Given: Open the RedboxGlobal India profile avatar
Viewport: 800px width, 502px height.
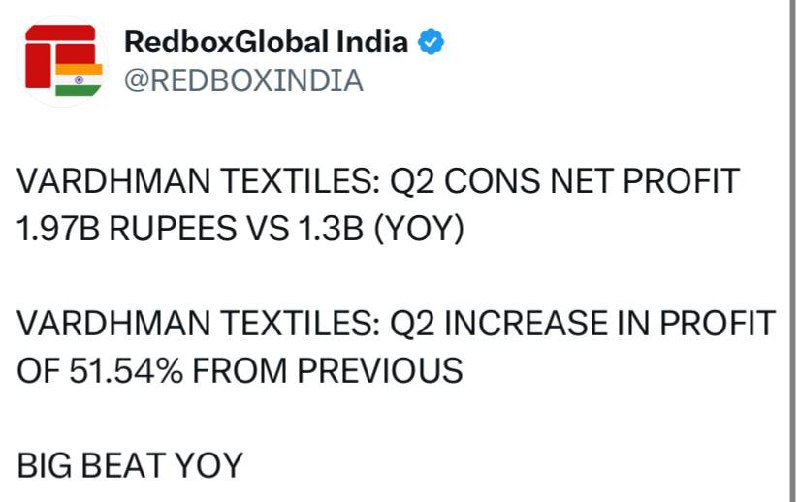Looking at the screenshot, I should pos(63,61).
